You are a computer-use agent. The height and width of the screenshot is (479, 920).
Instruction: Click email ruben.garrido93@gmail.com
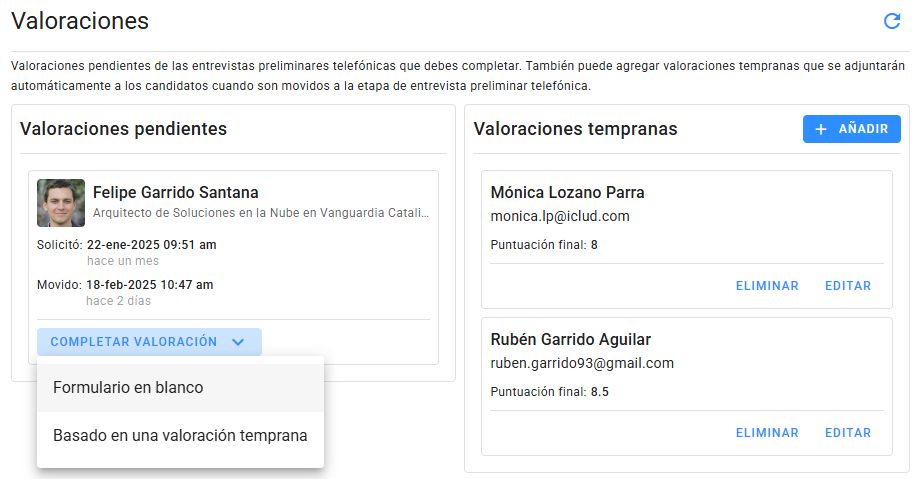point(582,363)
